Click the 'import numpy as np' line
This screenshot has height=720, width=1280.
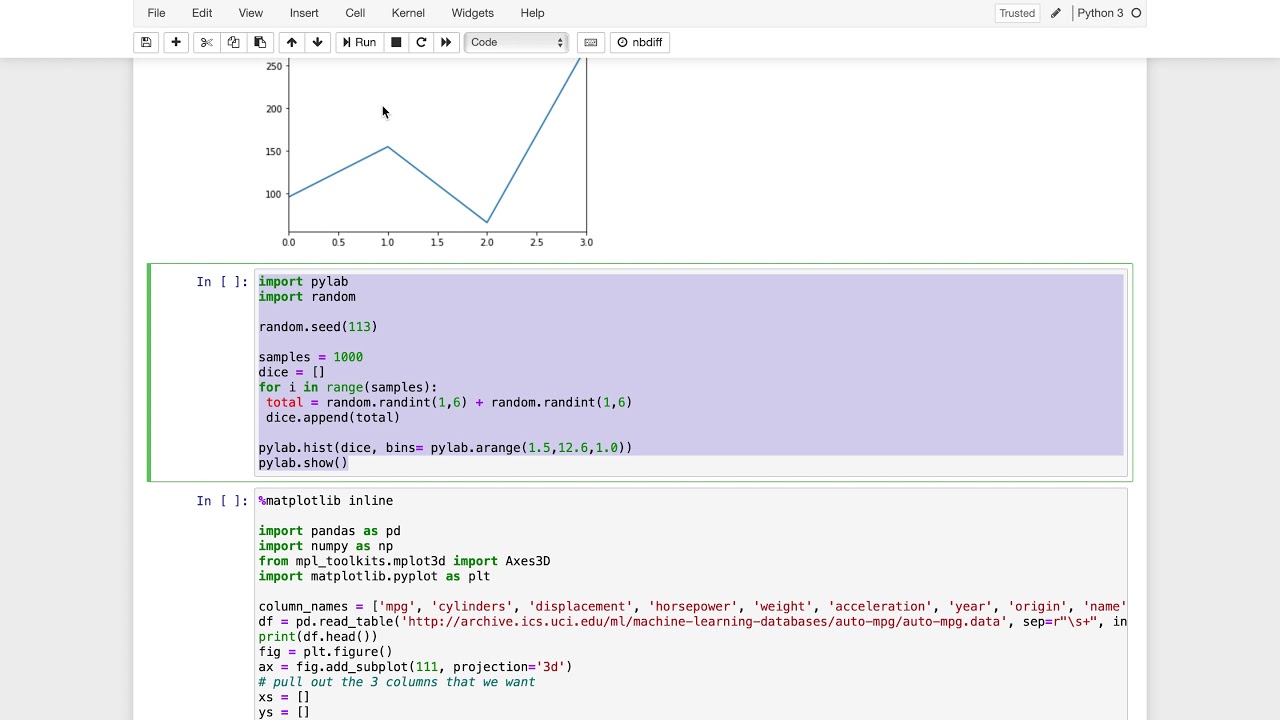click(x=326, y=546)
